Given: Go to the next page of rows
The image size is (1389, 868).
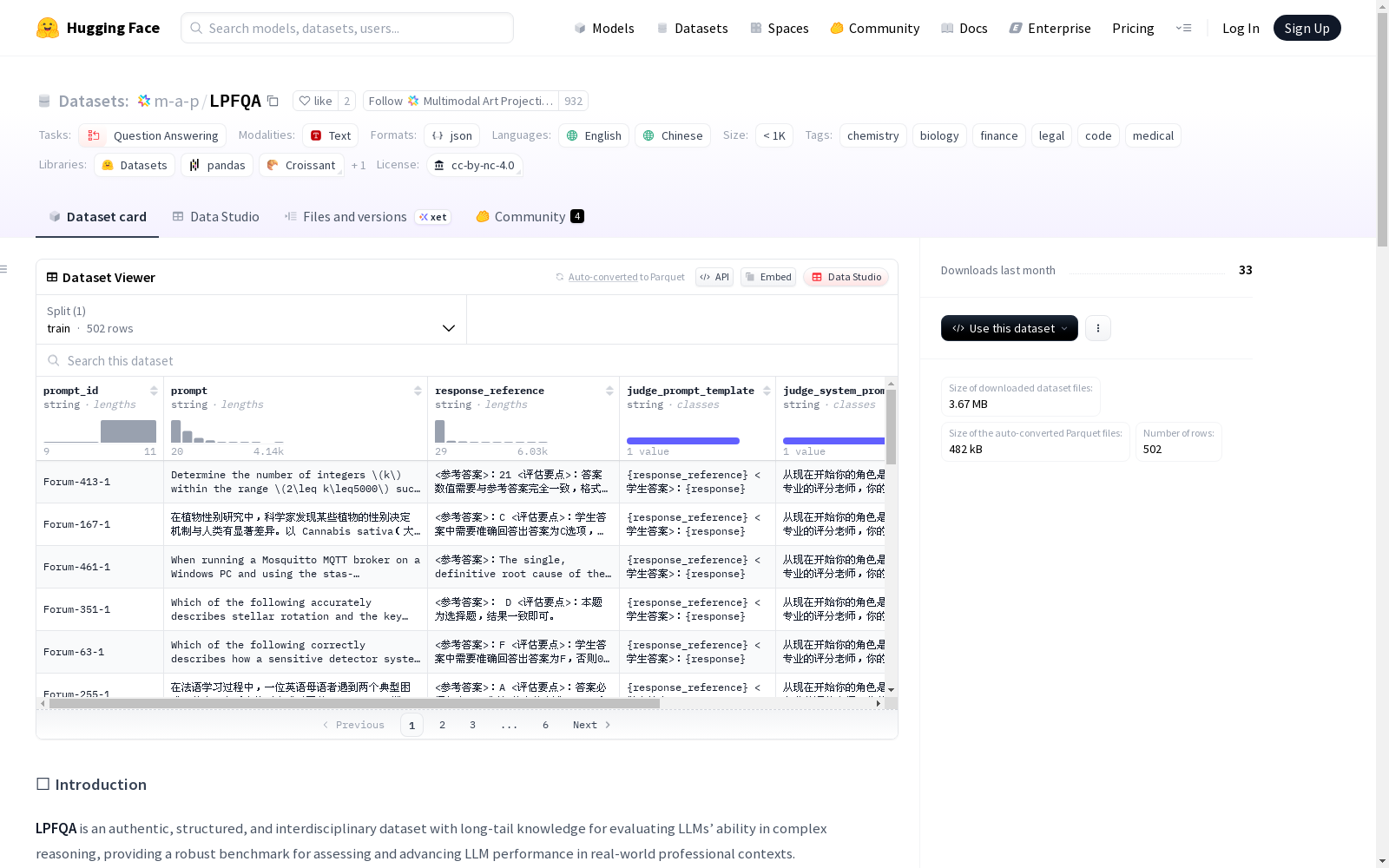Looking at the screenshot, I should pos(592,725).
